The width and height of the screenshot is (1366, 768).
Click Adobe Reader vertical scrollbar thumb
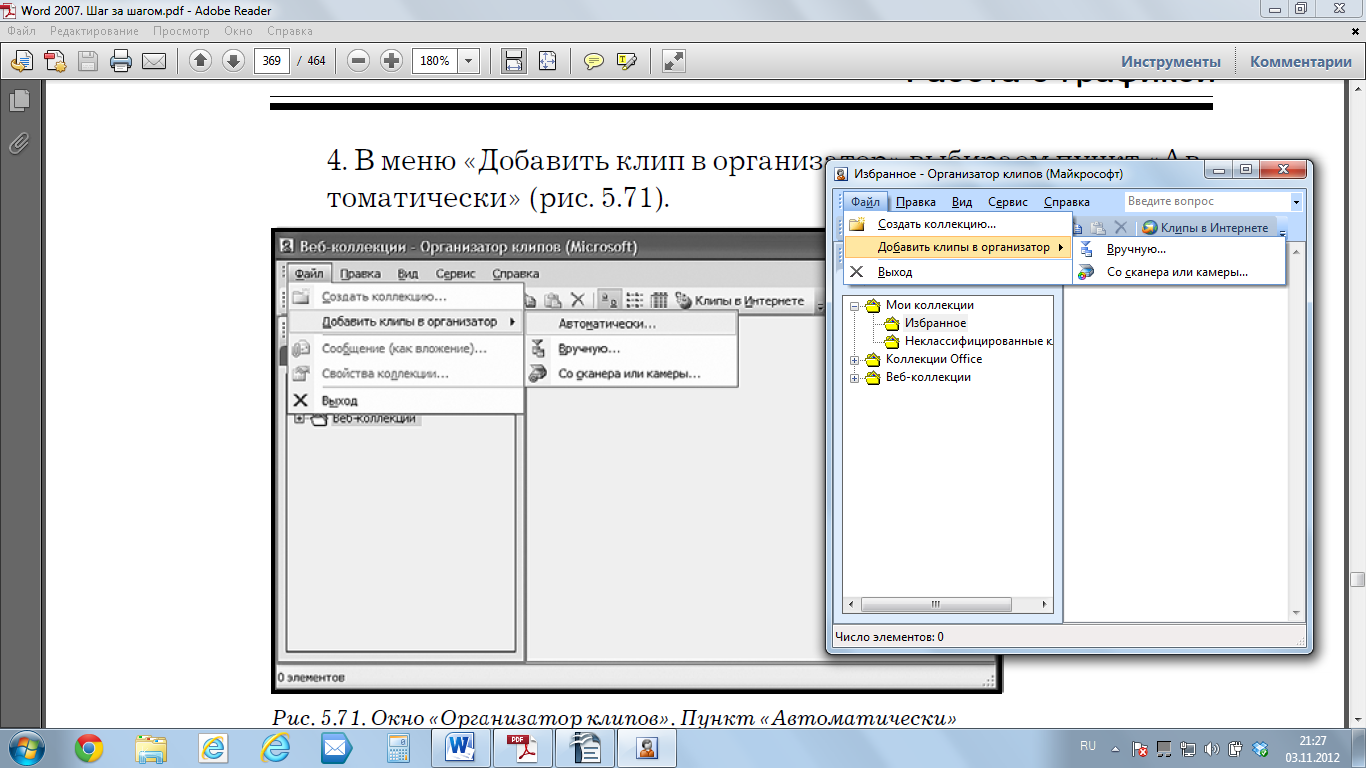click(x=1357, y=579)
